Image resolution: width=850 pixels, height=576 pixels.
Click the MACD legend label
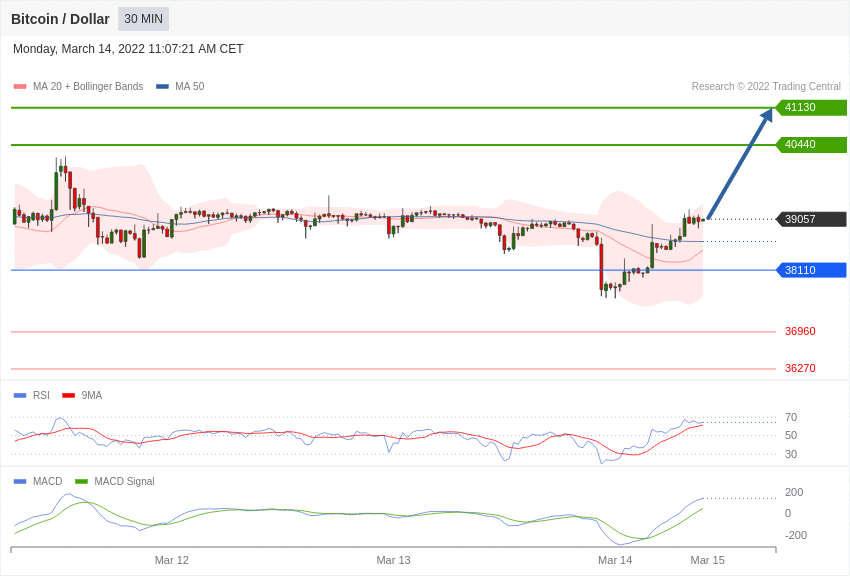[x=48, y=481]
